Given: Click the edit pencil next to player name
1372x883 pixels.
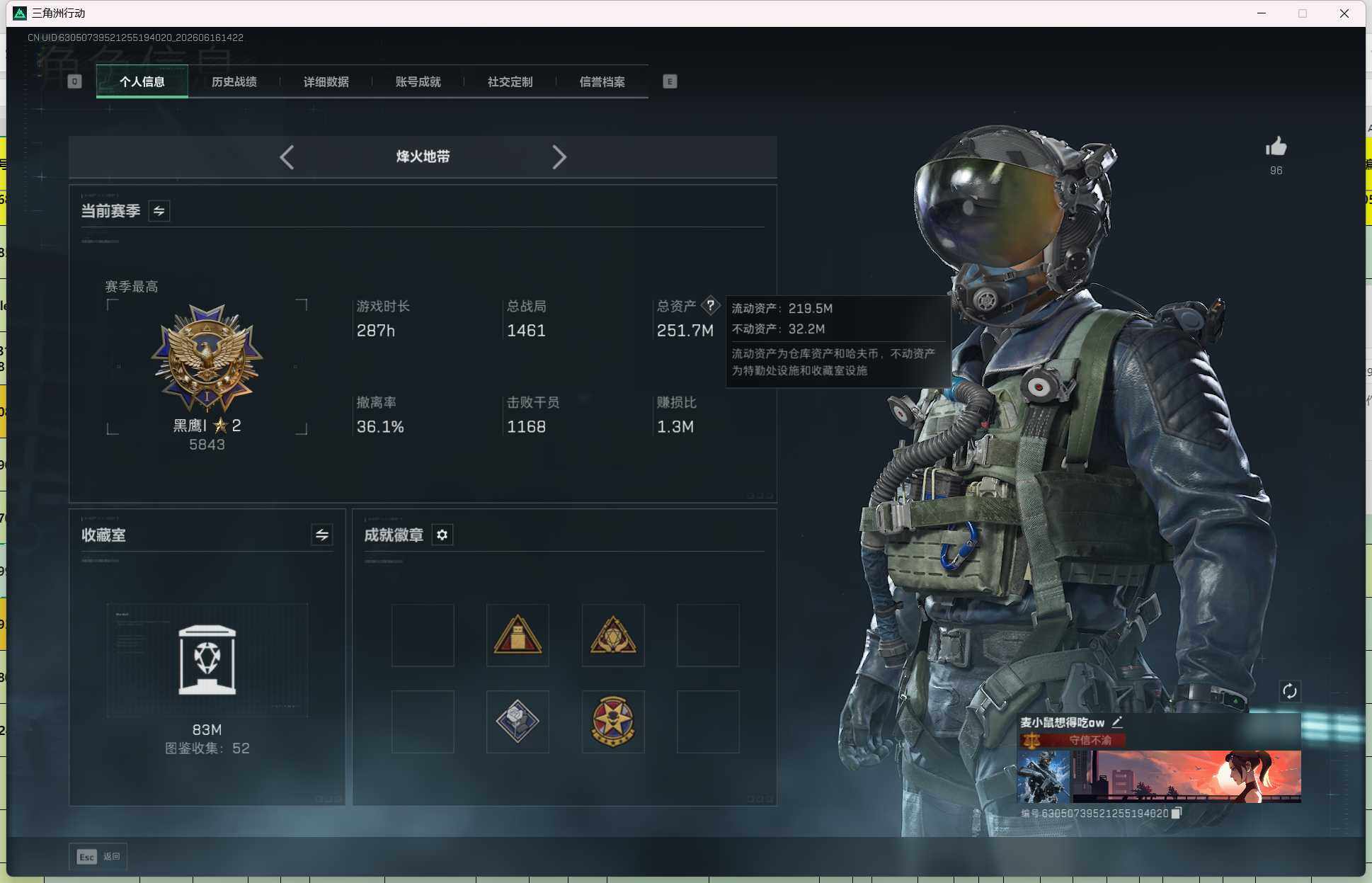Looking at the screenshot, I should point(1117,722).
